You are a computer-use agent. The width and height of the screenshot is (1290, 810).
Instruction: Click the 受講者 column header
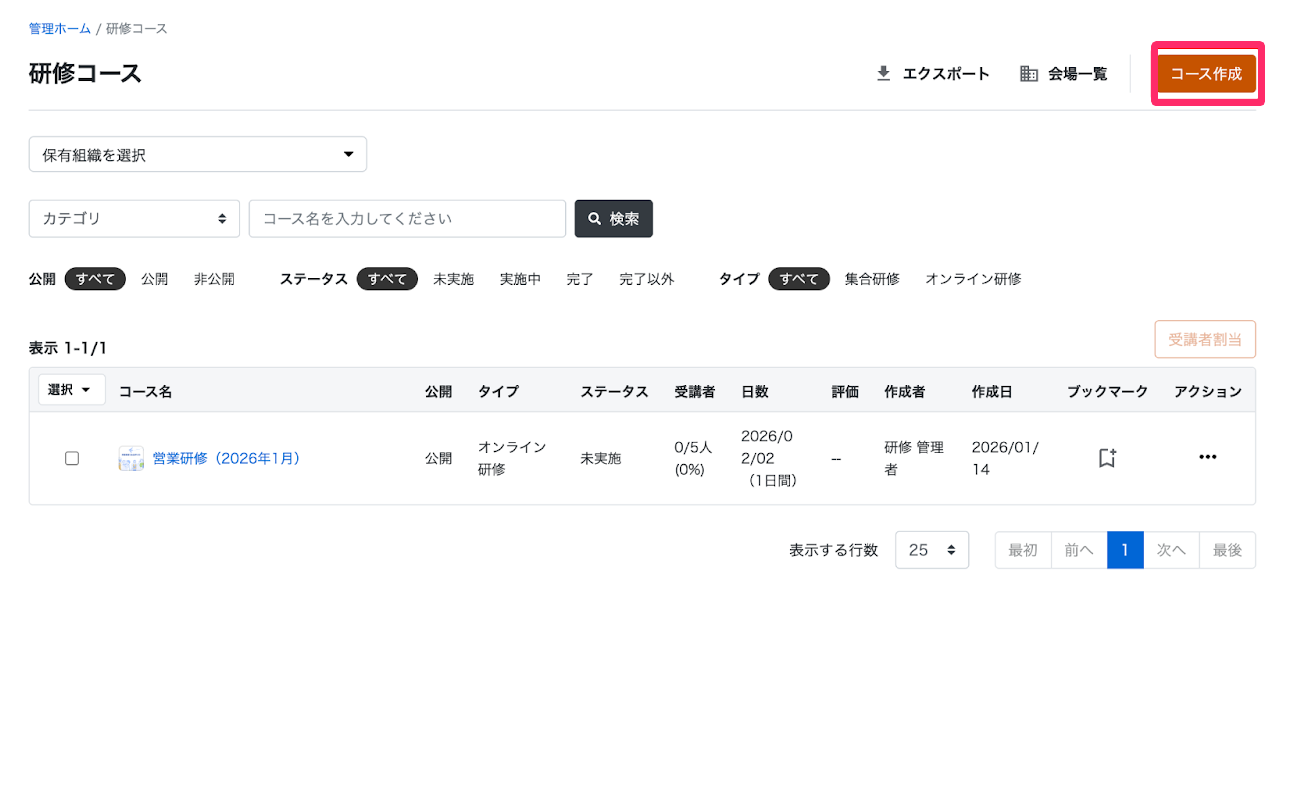695,392
